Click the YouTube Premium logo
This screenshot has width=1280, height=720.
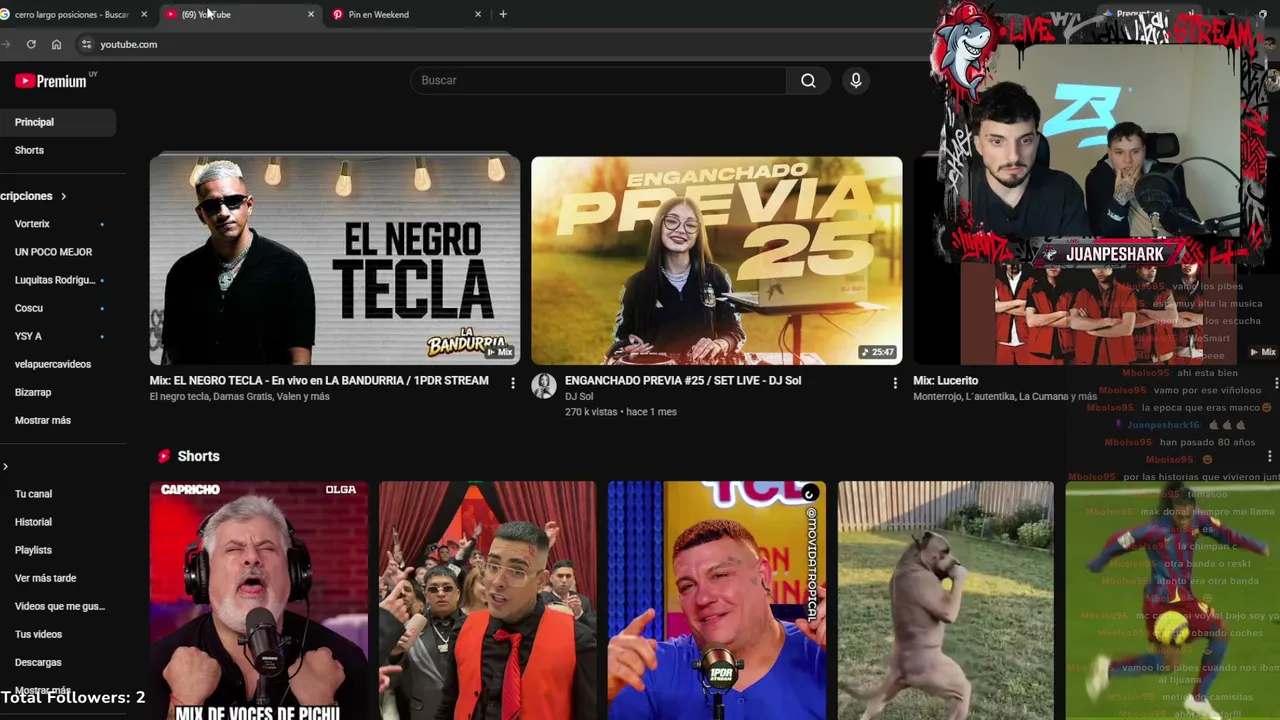point(52,81)
